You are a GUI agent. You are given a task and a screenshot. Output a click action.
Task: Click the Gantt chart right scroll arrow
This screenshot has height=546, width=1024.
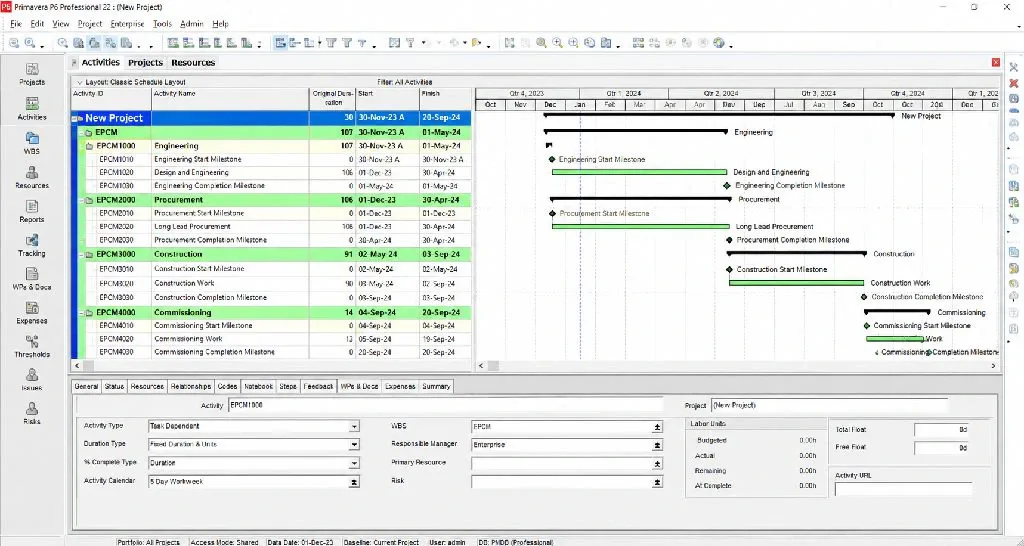point(994,366)
